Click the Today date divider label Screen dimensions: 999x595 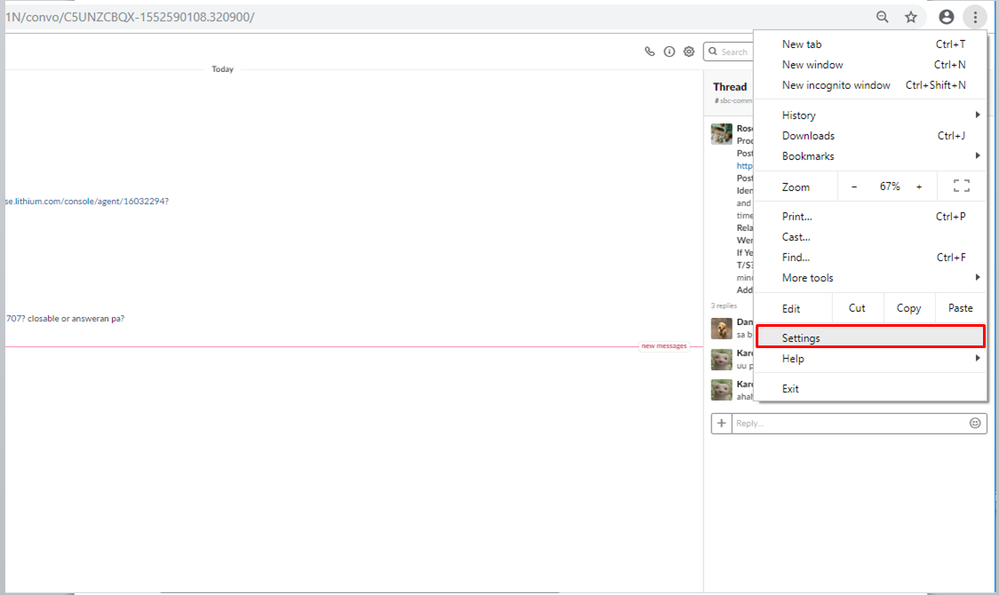click(222, 69)
